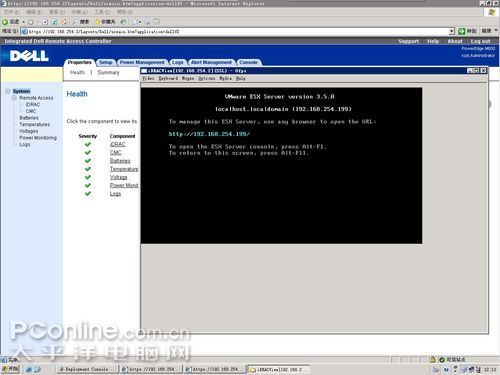500x375 pixels.
Task: Click the iDRACView window title icon
Action: click(x=144, y=71)
